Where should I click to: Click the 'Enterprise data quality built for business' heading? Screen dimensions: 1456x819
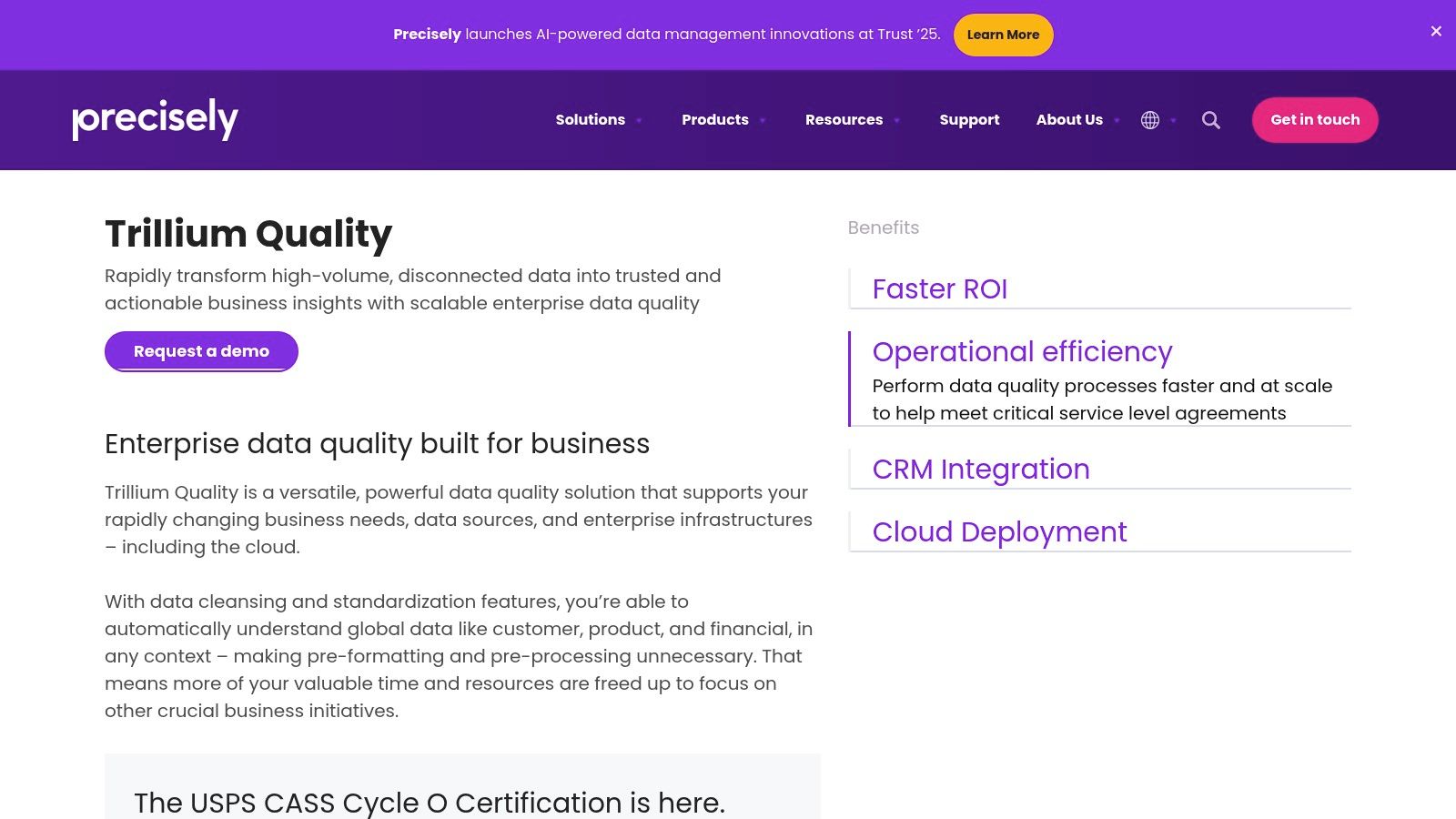[377, 443]
